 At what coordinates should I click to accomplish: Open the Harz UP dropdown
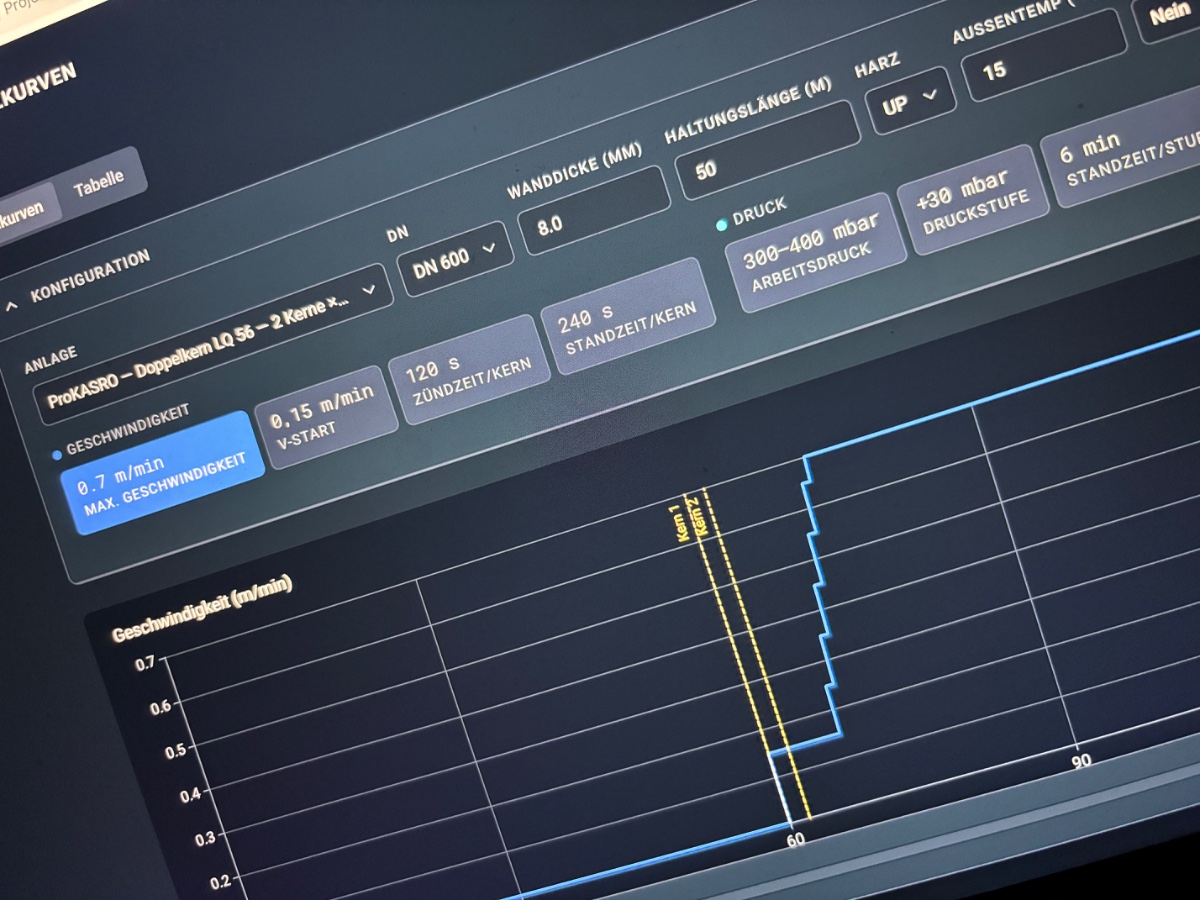click(x=912, y=100)
